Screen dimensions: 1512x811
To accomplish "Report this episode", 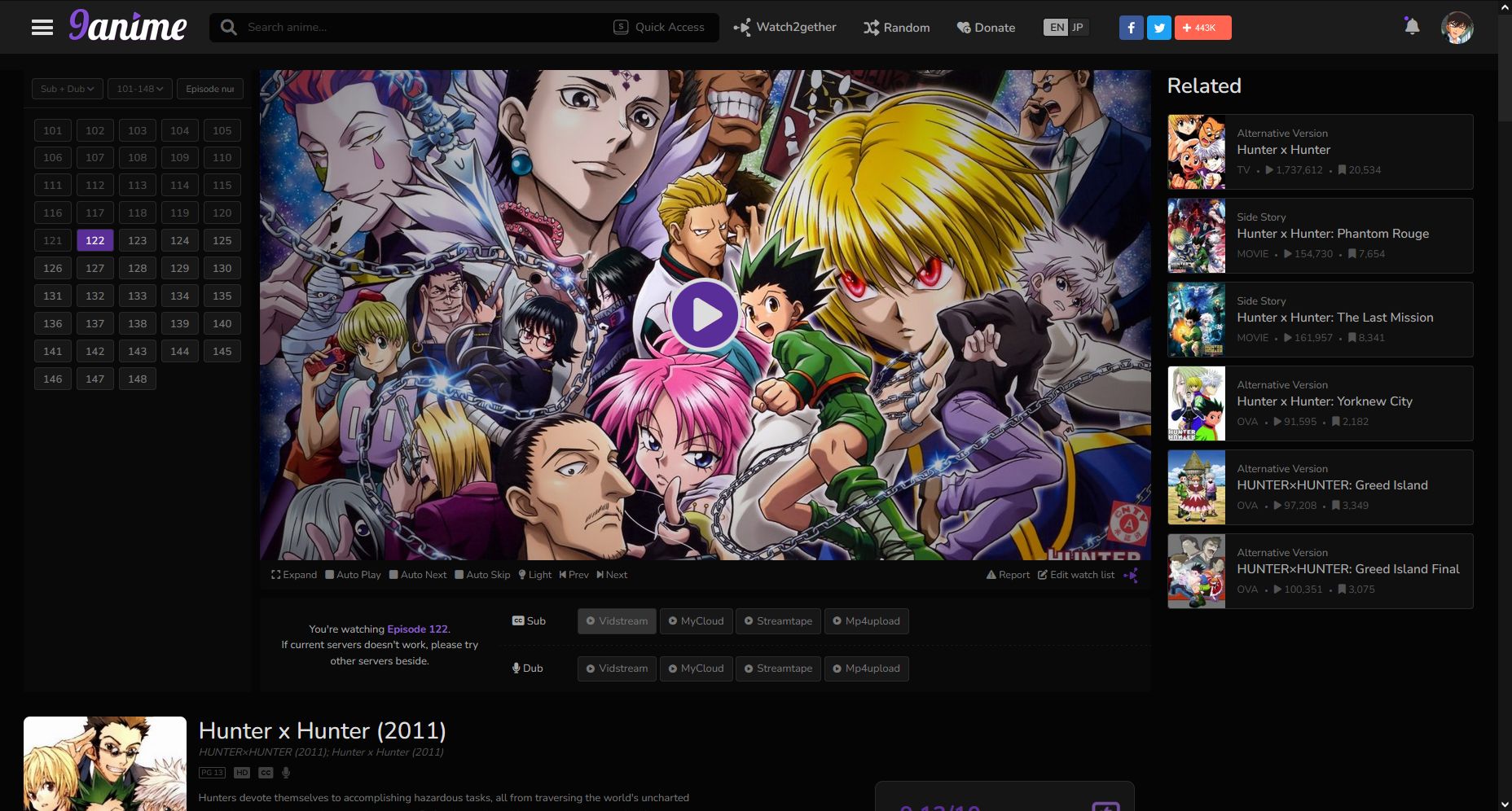I will pyautogui.click(x=1008, y=575).
